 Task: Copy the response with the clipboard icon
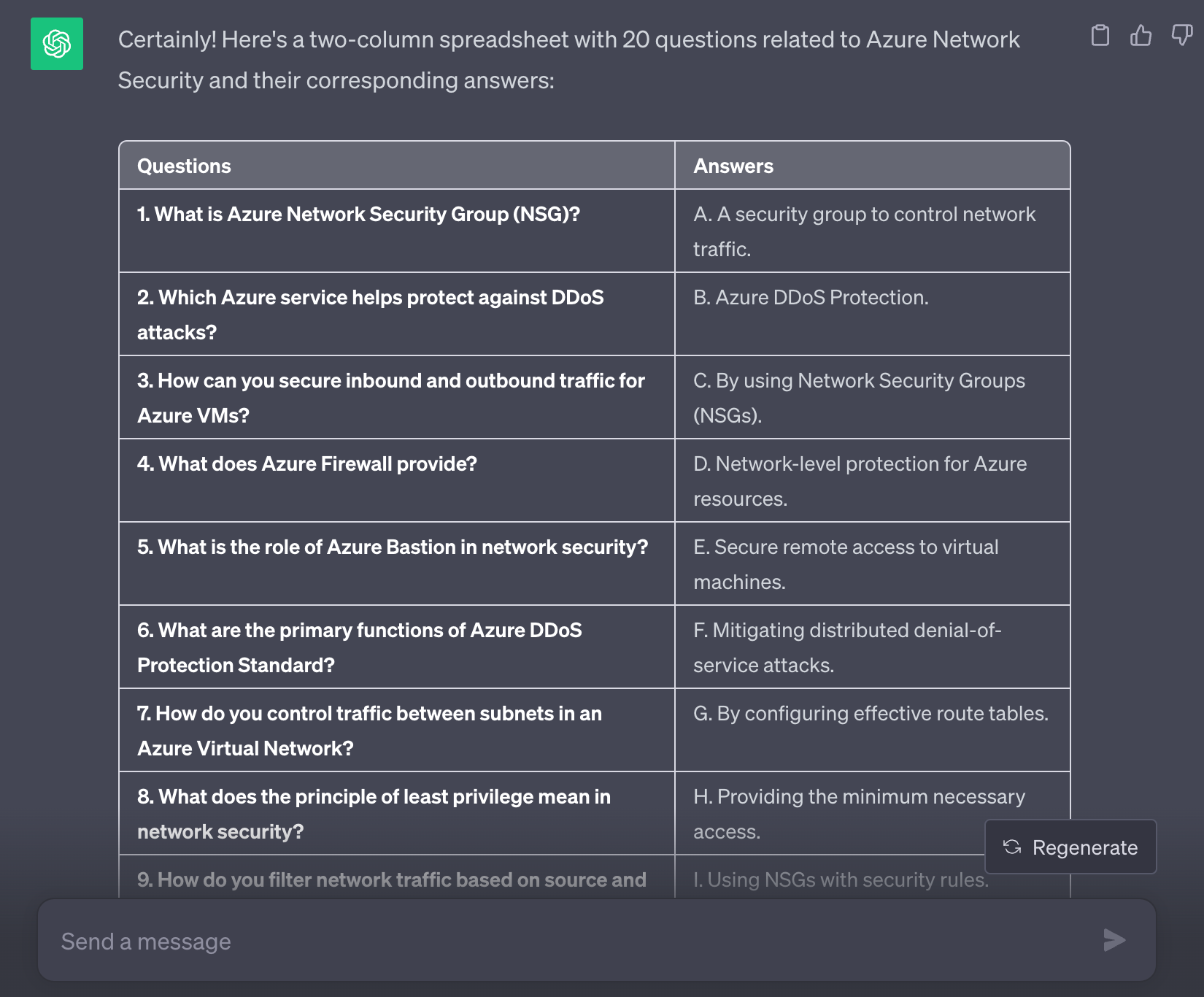coord(1100,35)
